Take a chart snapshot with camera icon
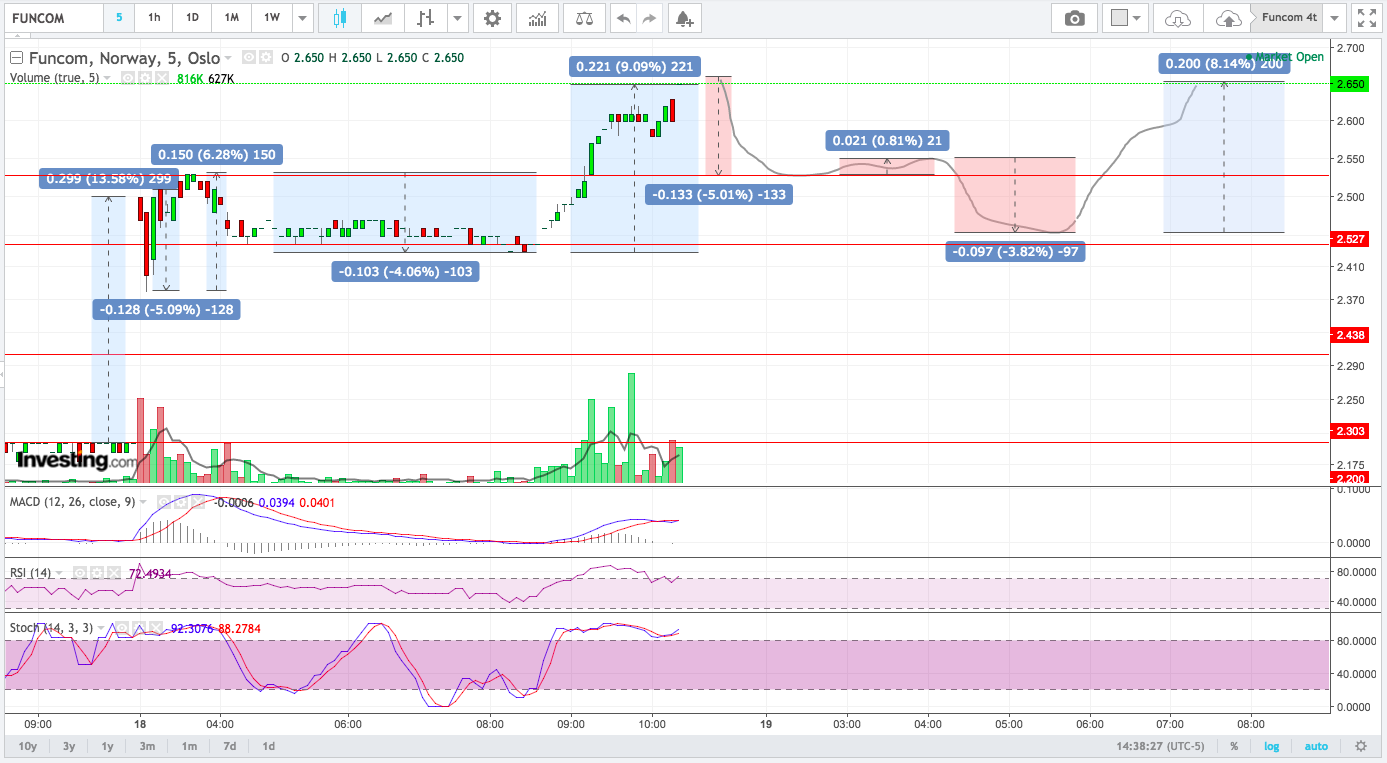 [1074, 18]
